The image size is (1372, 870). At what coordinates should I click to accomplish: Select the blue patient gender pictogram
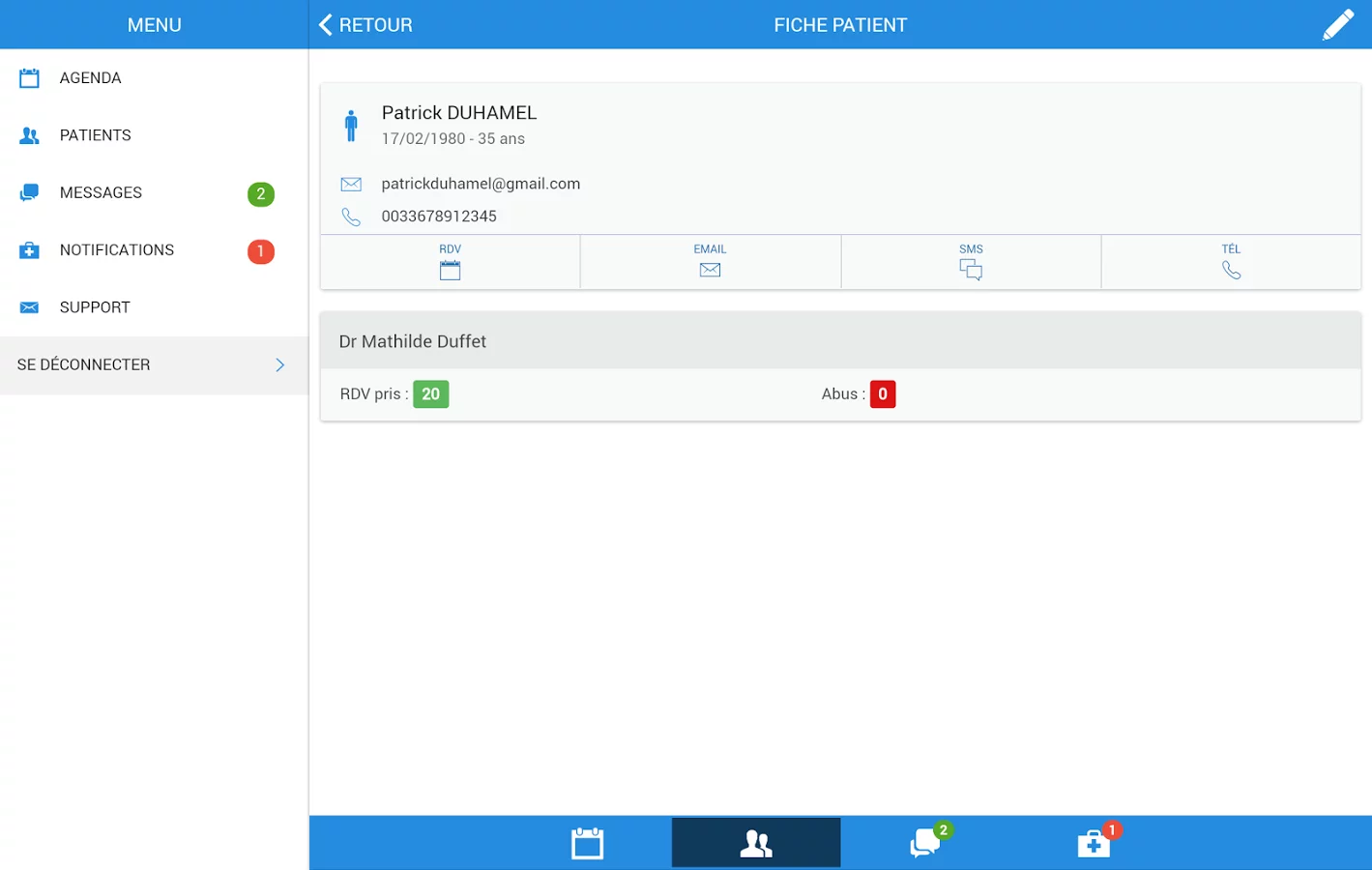350,124
